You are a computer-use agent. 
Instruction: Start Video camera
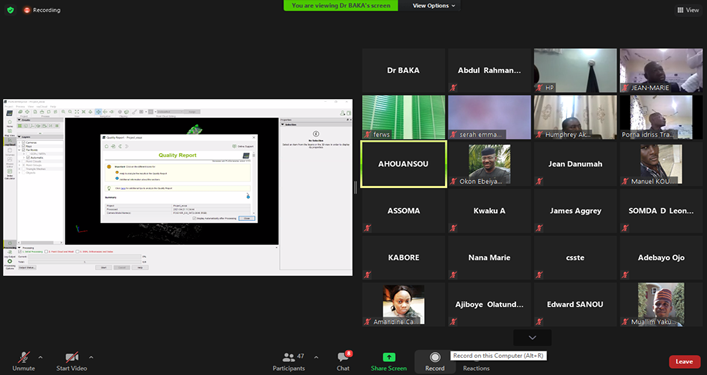[x=72, y=361]
